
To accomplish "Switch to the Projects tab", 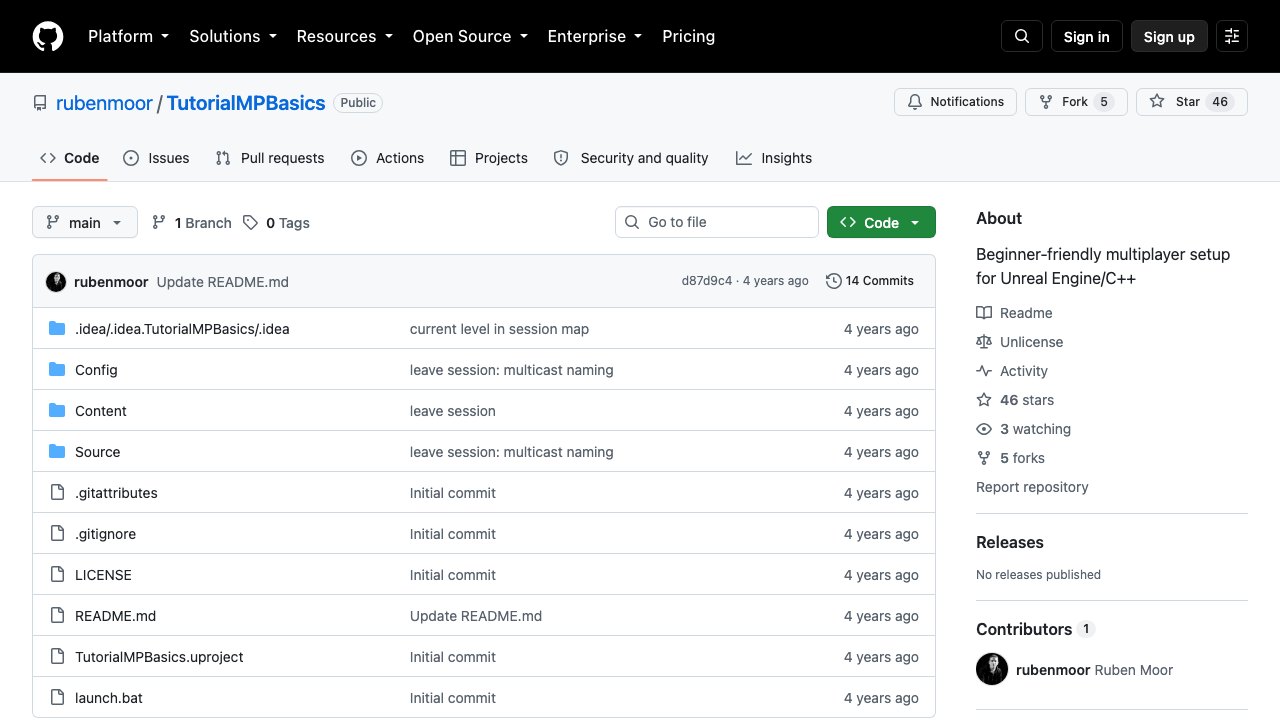I will tap(489, 158).
